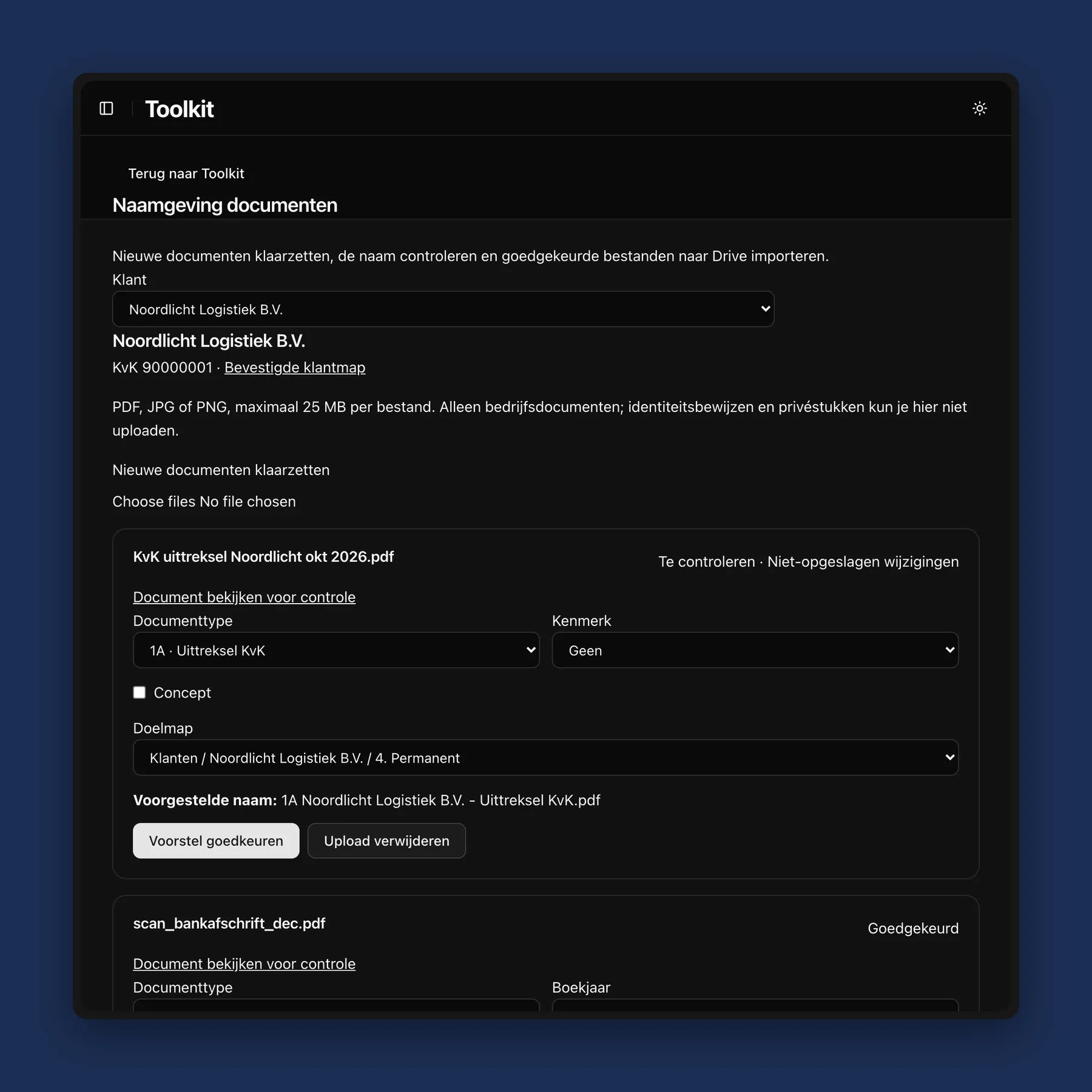The width and height of the screenshot is (1092, 1092).
Task: Click the Goedgekeurd status label
Action: pyautogui.click(x=913, y=928)
